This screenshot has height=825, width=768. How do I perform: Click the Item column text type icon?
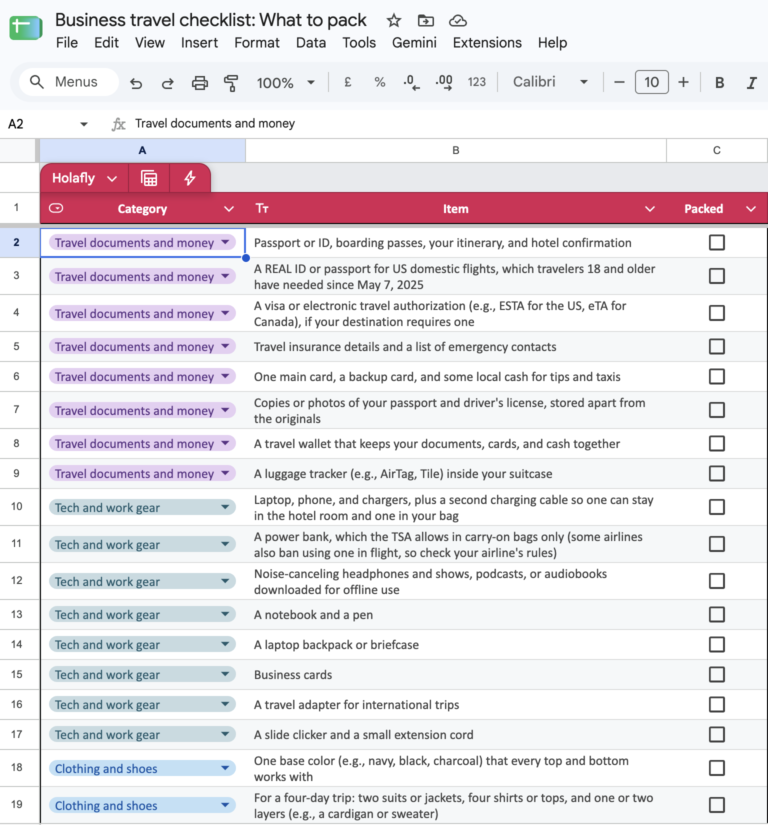tap(262, 208)
